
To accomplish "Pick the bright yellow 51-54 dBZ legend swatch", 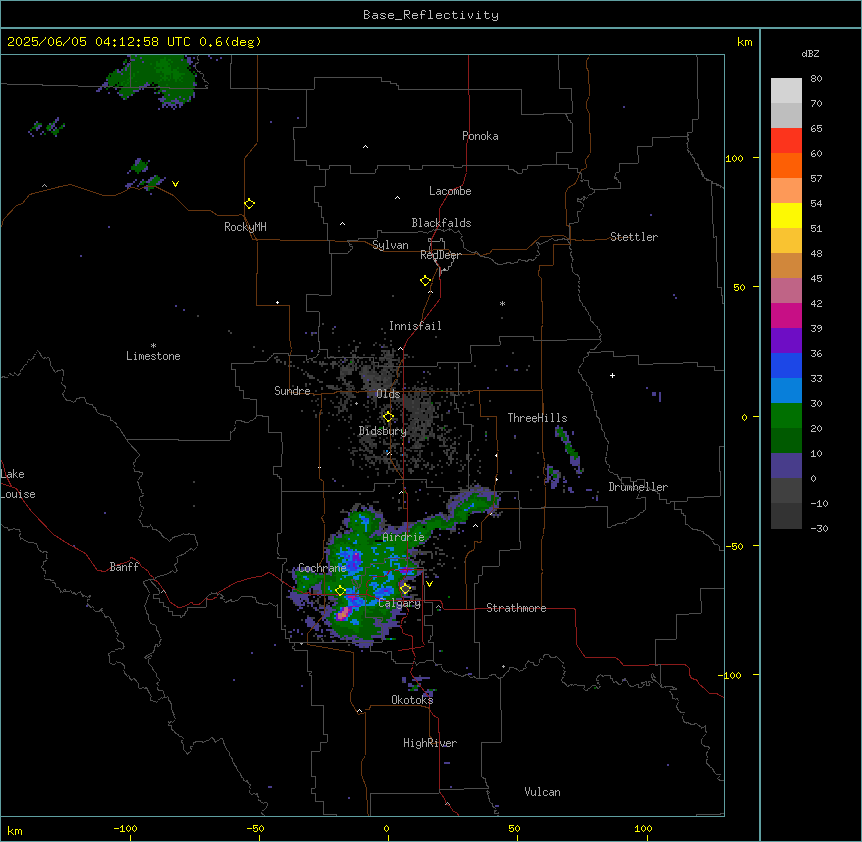I will (x=786, y=215).
